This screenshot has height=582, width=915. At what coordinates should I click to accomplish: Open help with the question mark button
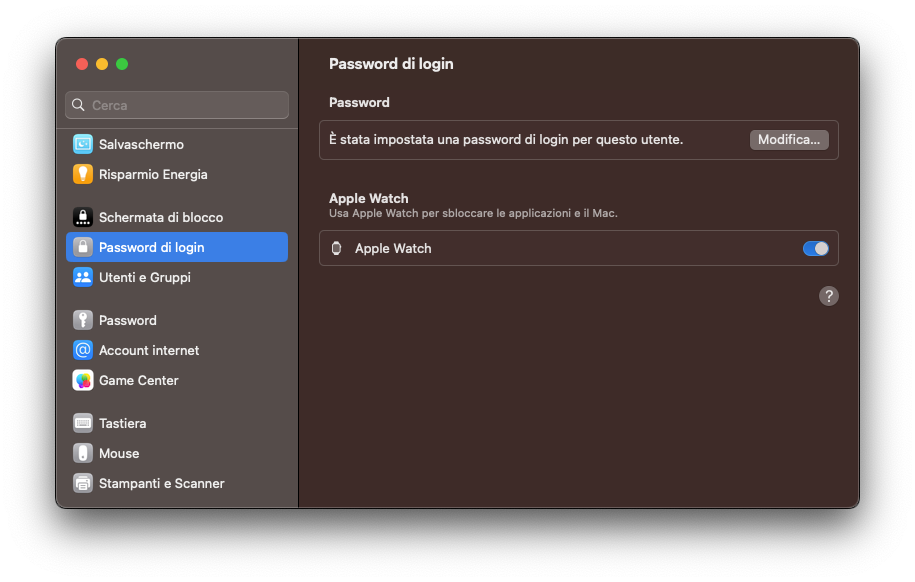click(828, 296)
